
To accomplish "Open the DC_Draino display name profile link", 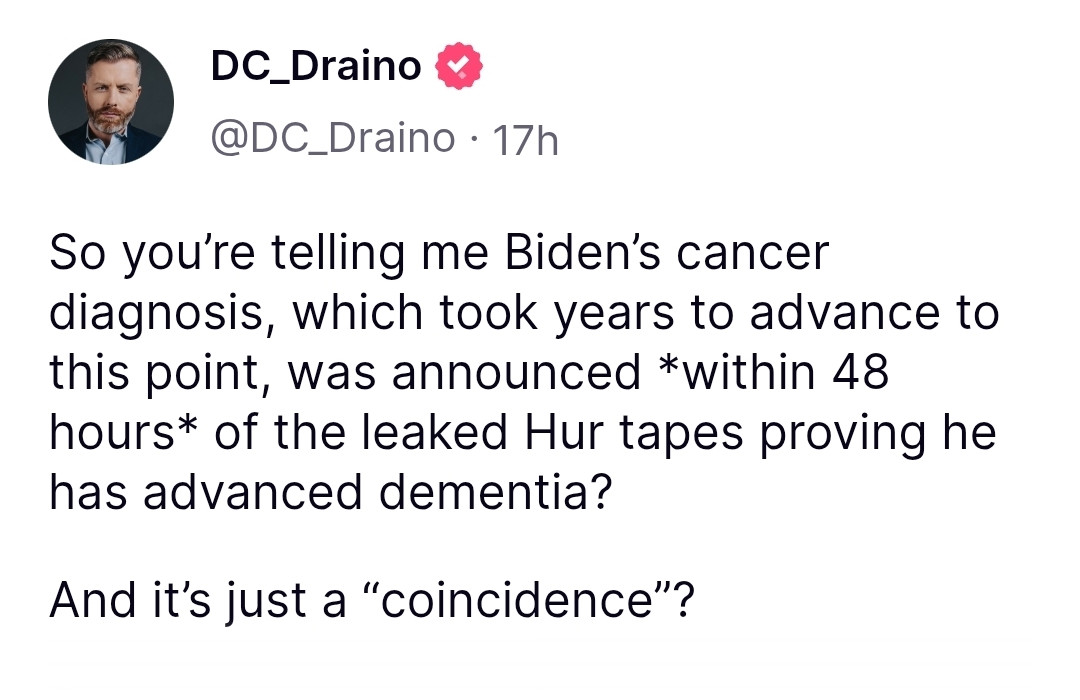I will click(x=316, y=67).
